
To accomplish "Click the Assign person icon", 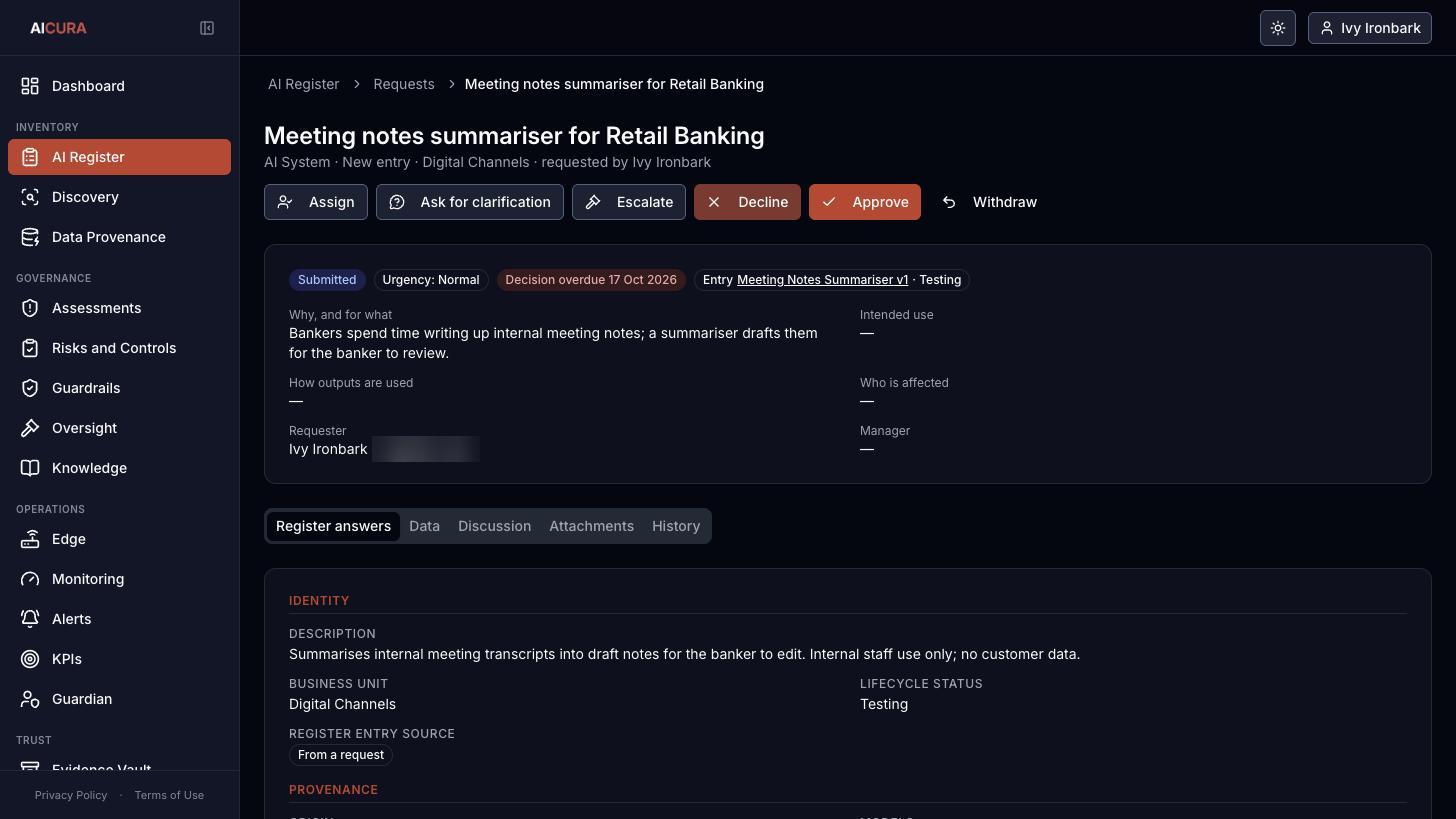I will [x=285, y=202].
